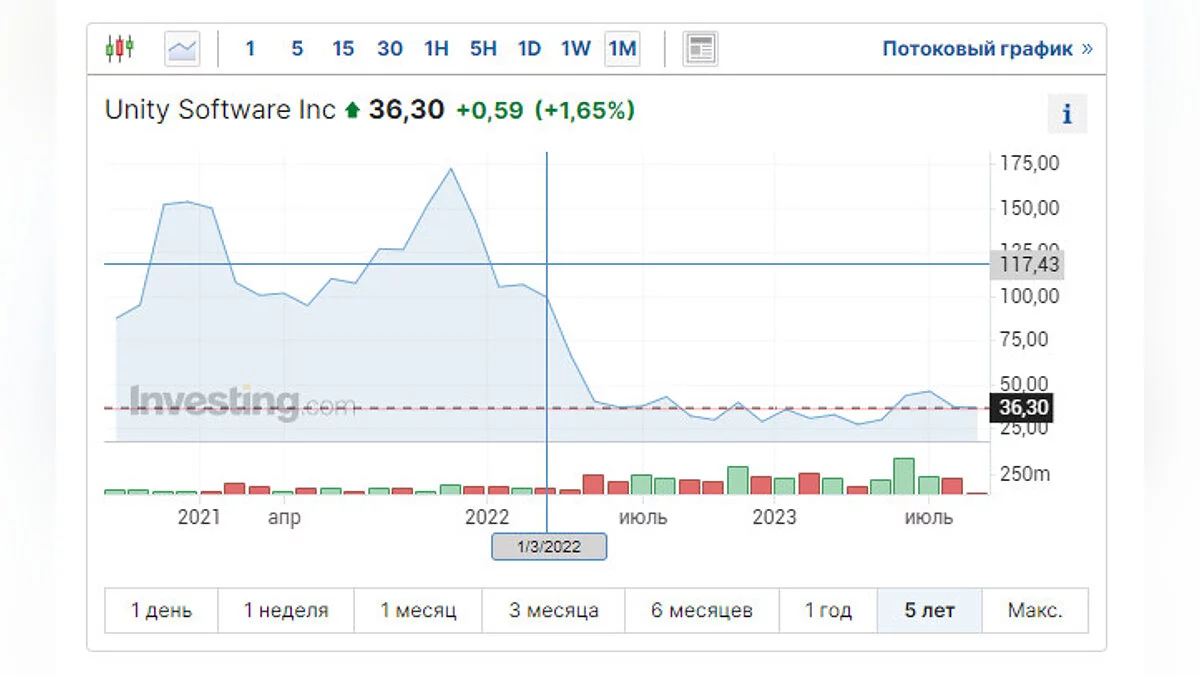This screenshot has height=675, width=1200.
Task: Click the 250m volume axis label
Action: (x=1023, y=474)
